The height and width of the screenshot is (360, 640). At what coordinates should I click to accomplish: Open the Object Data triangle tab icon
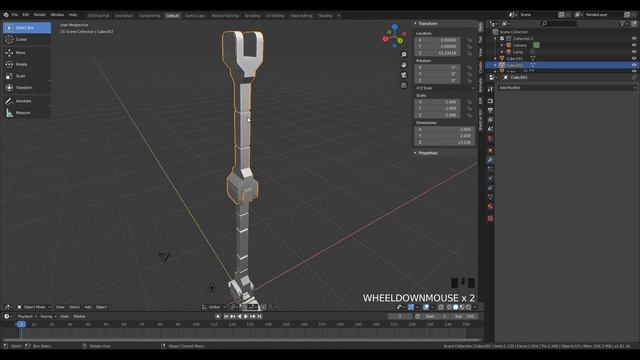tap(490, 197)
